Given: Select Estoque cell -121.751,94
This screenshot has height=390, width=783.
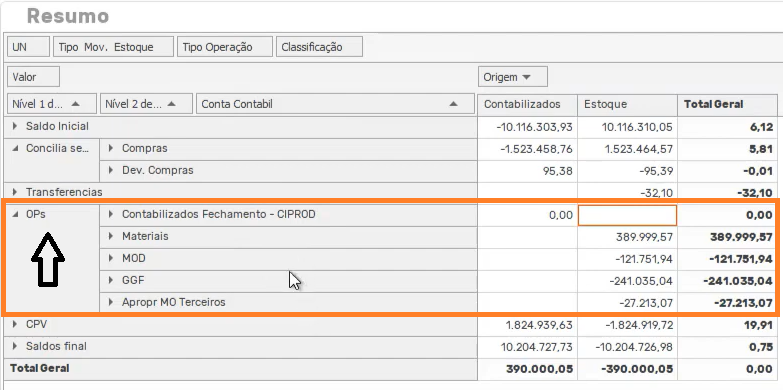Looking at the screenshot, I should pos(627,259).
